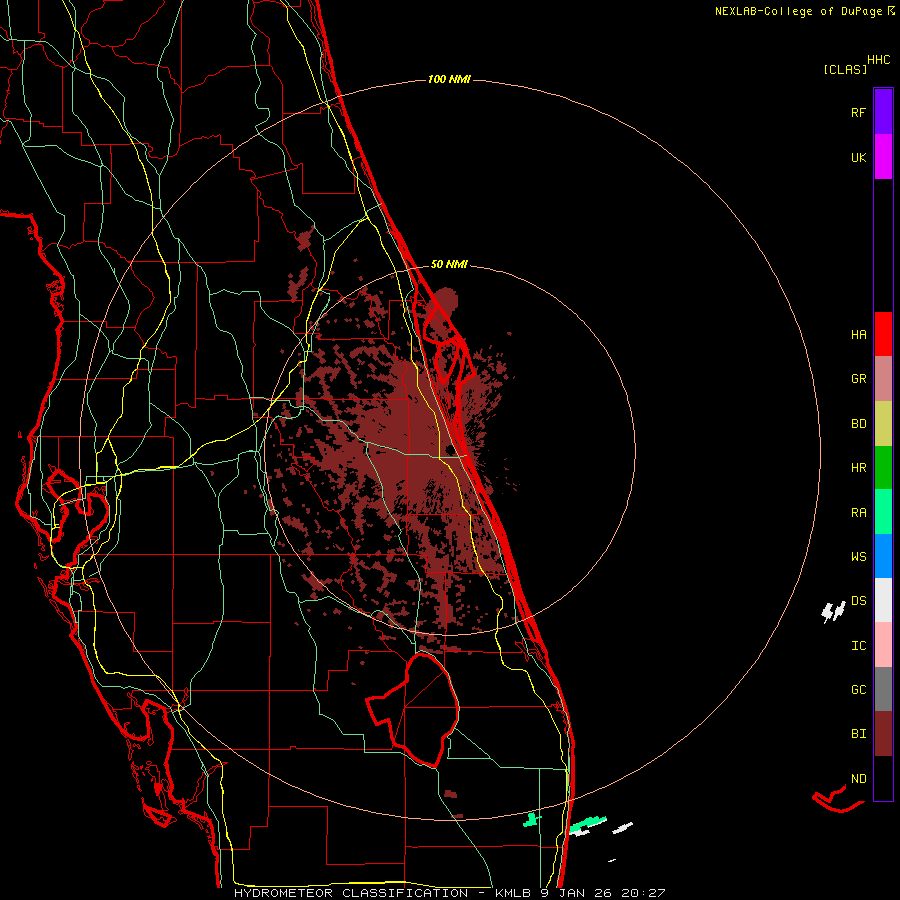Click the HA legend label text

pos(858,335)
